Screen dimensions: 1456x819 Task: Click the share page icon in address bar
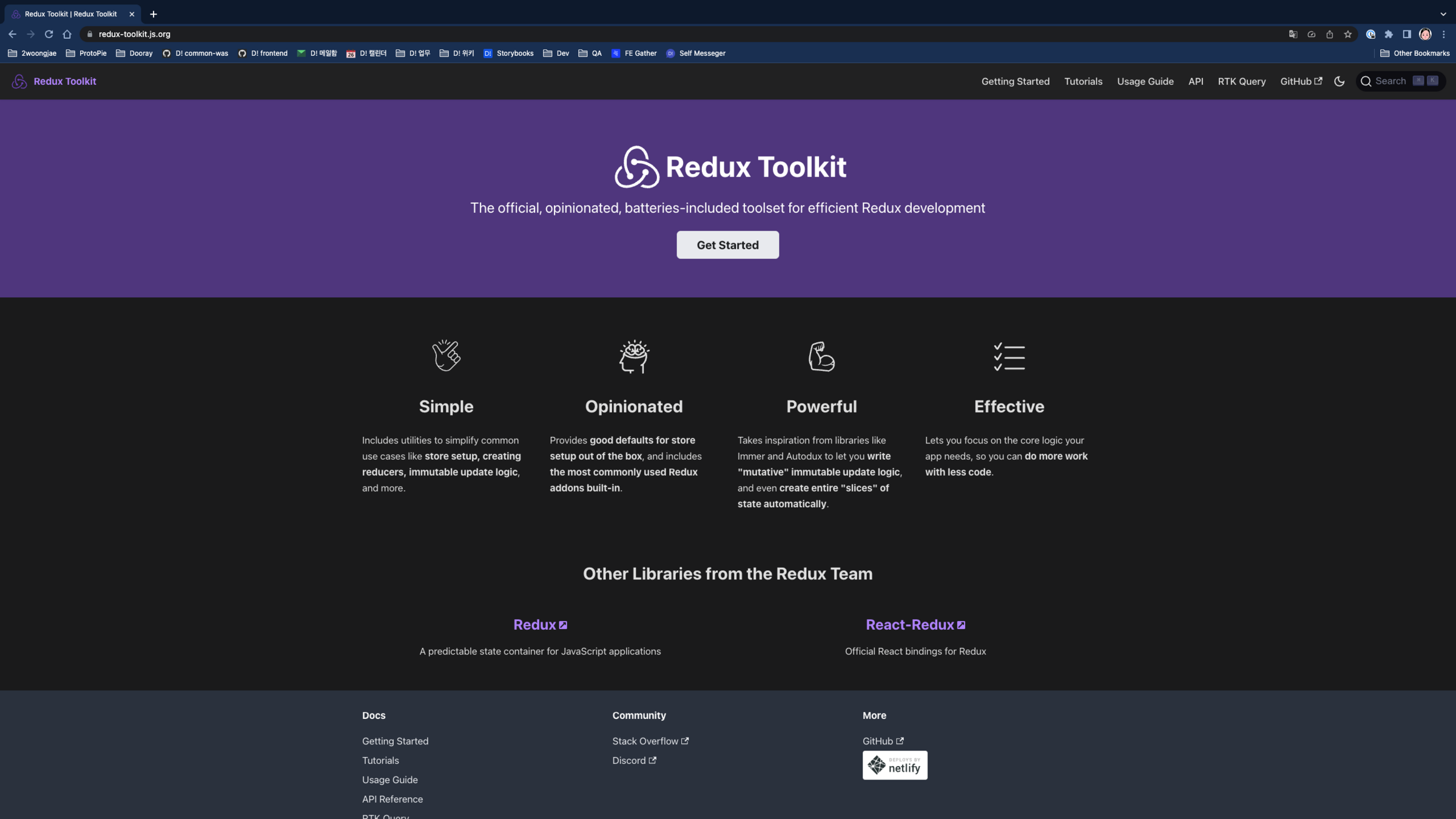tap(1330, 35)
